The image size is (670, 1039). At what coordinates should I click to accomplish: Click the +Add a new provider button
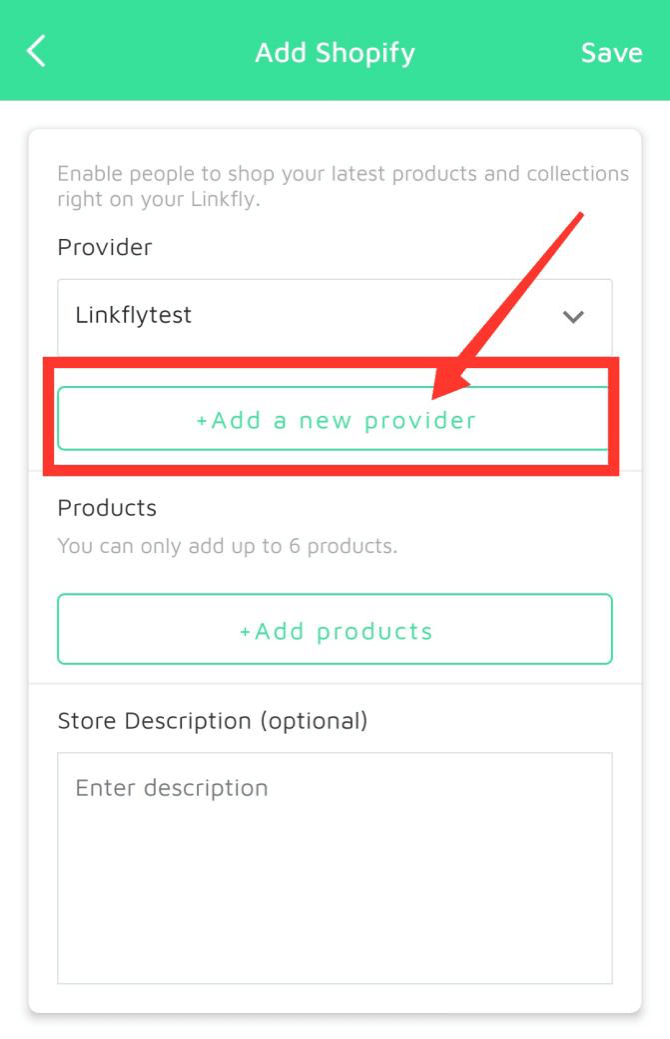(333, 419)
